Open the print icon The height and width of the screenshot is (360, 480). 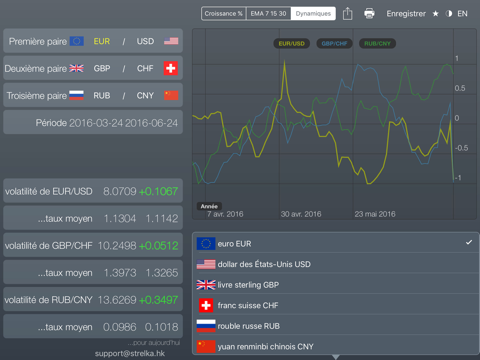[369, 14]
